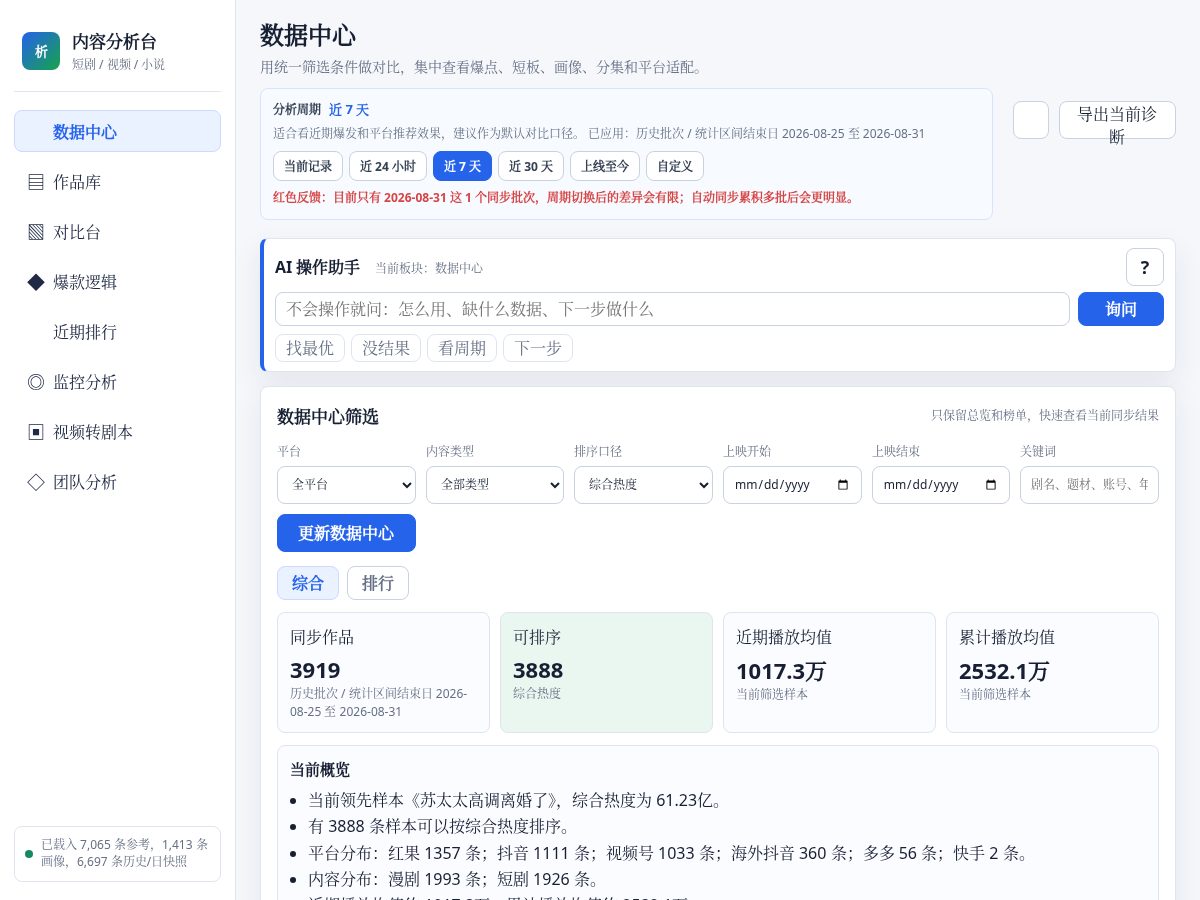Select the 自定义 period option
The height and width of the screenshot is (900, 1200).
click(x=675, y=166)
